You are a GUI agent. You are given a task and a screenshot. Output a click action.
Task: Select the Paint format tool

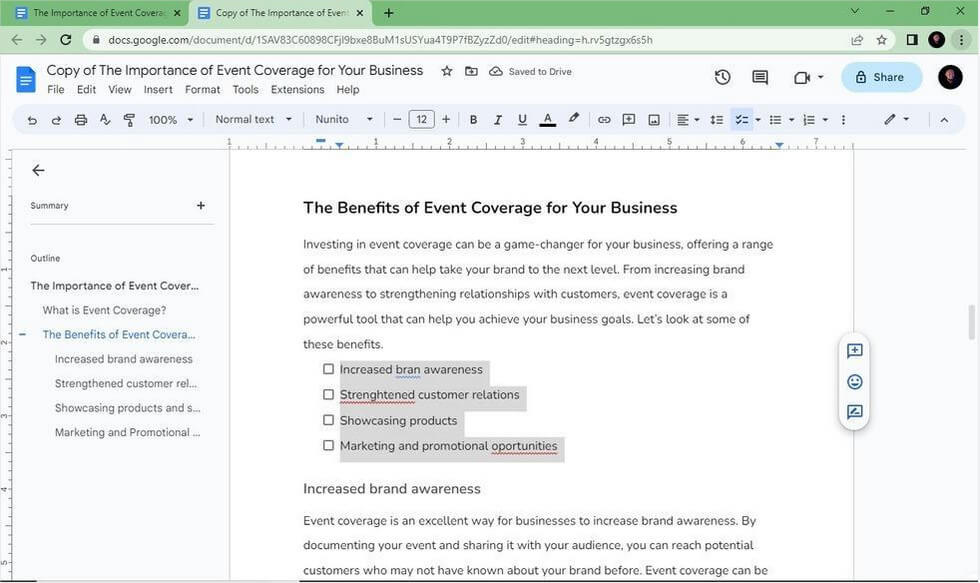tap(129, 119)
